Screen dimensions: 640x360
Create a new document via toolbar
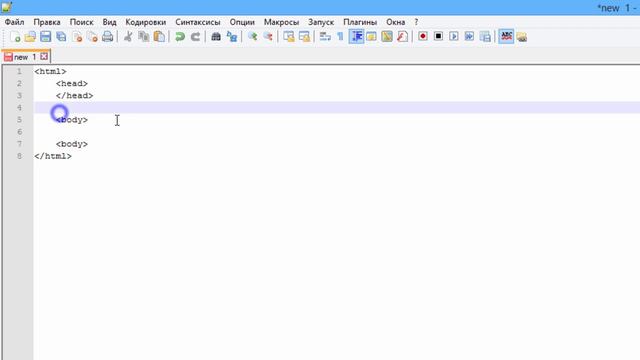(x=15, y=37)
